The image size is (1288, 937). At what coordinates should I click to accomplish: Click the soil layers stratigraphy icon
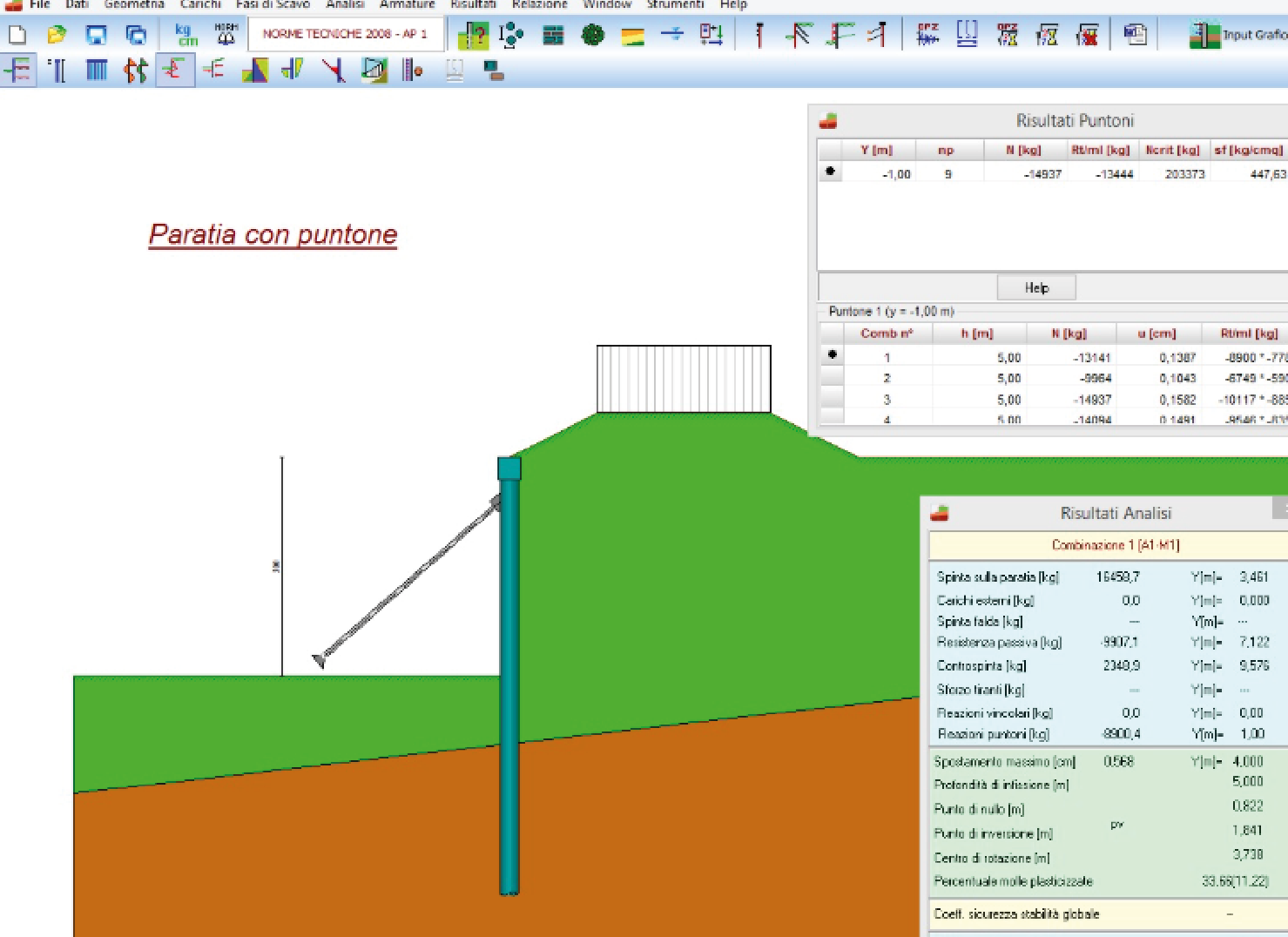pos(633,36)
